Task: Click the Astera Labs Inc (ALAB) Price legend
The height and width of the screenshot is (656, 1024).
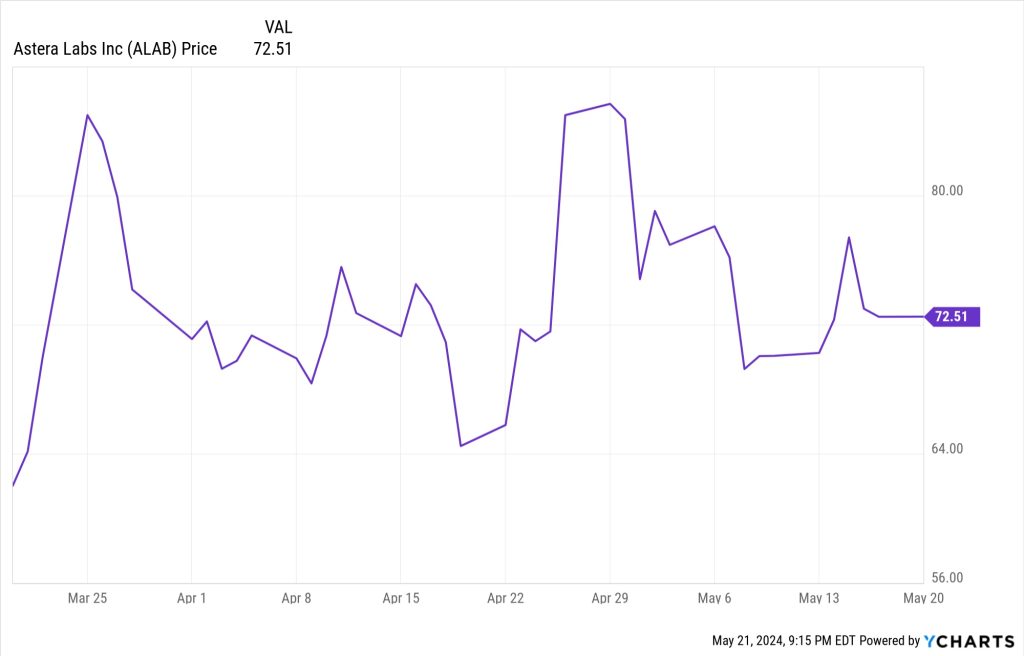Action: (115, 48)
